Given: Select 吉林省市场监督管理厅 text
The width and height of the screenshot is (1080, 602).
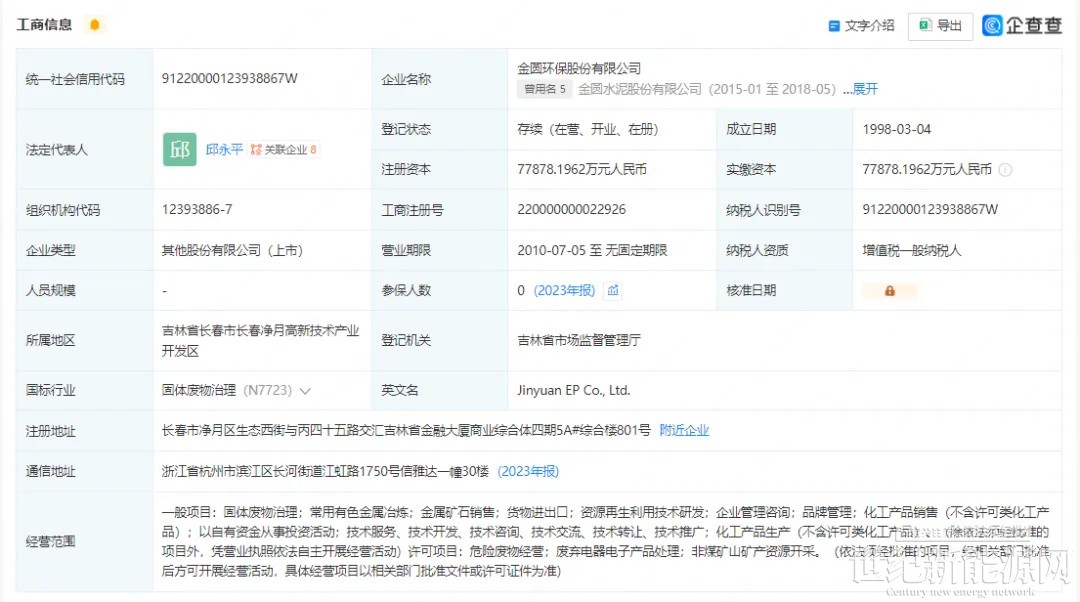Looking at the screenshot, I should [579, 340].
